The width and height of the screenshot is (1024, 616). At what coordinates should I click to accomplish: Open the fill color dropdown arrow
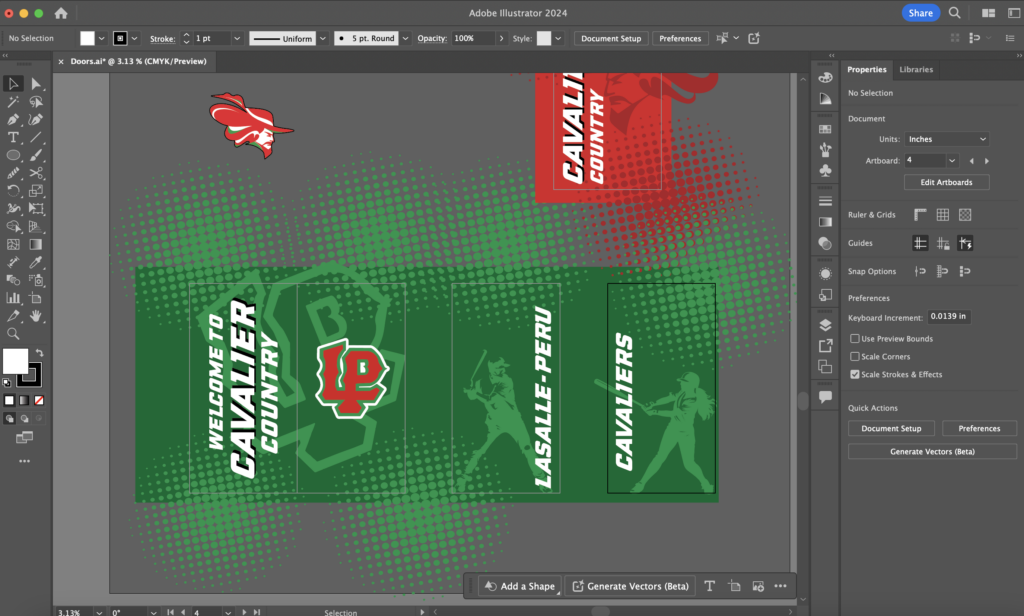(102, 39)
